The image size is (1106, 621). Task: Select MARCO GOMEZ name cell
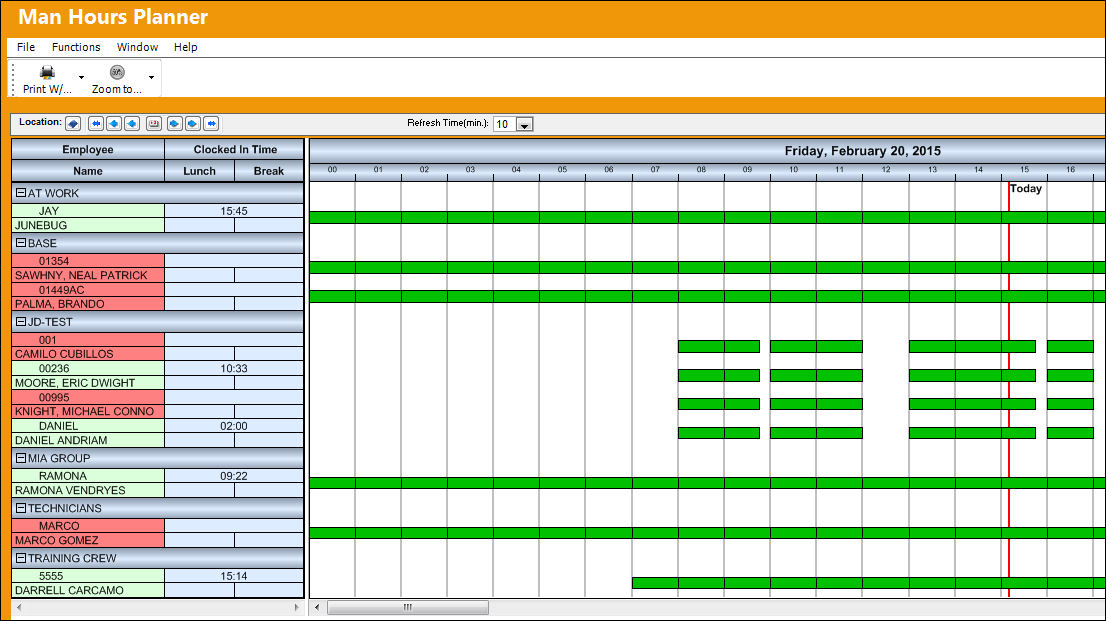(88, 541)
